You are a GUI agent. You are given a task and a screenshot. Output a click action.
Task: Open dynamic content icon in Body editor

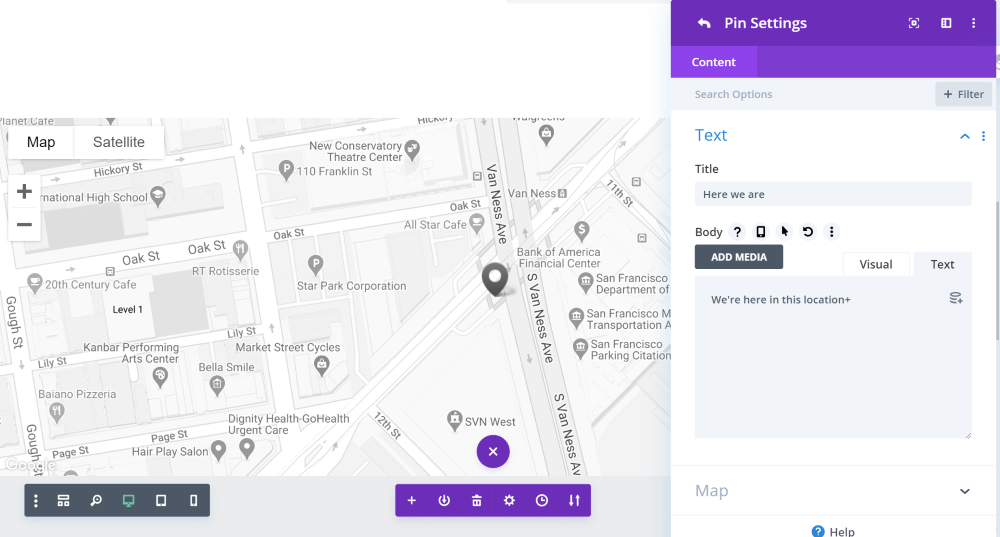pos(955,298)
